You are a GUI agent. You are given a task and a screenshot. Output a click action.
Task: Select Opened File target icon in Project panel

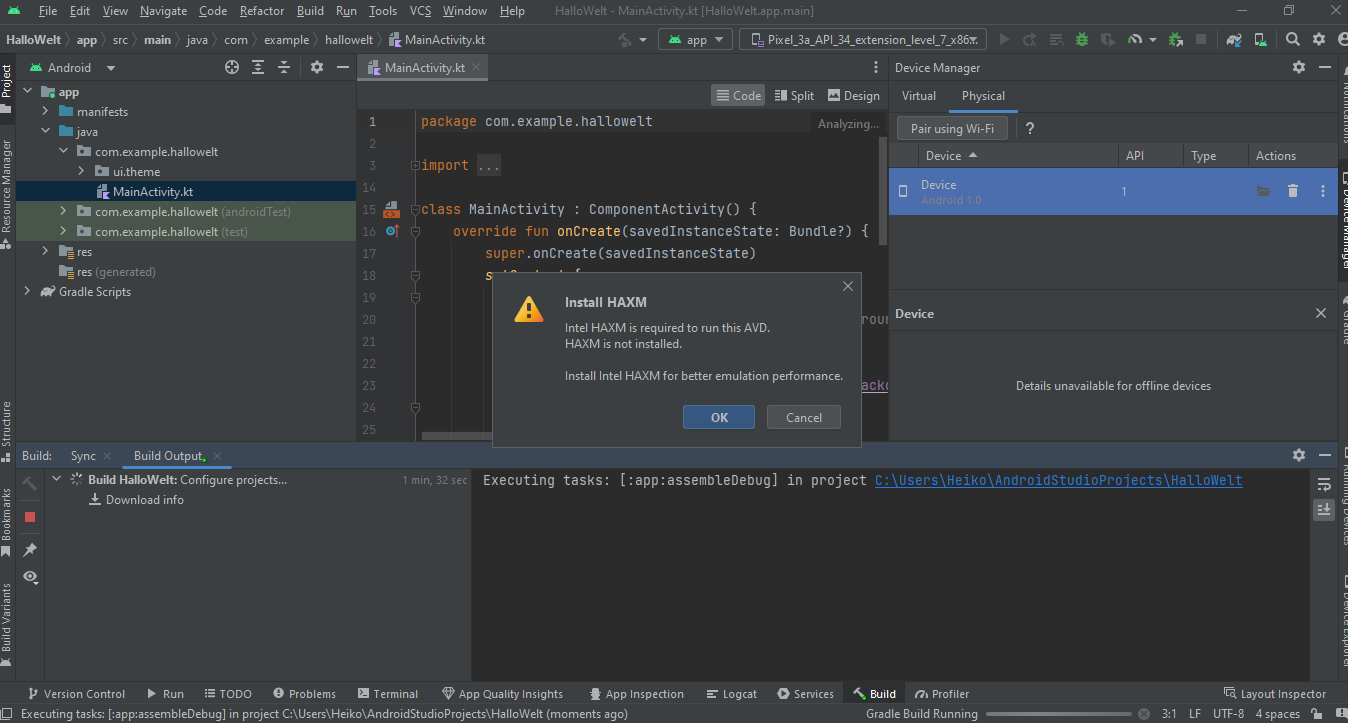[232, 67]
